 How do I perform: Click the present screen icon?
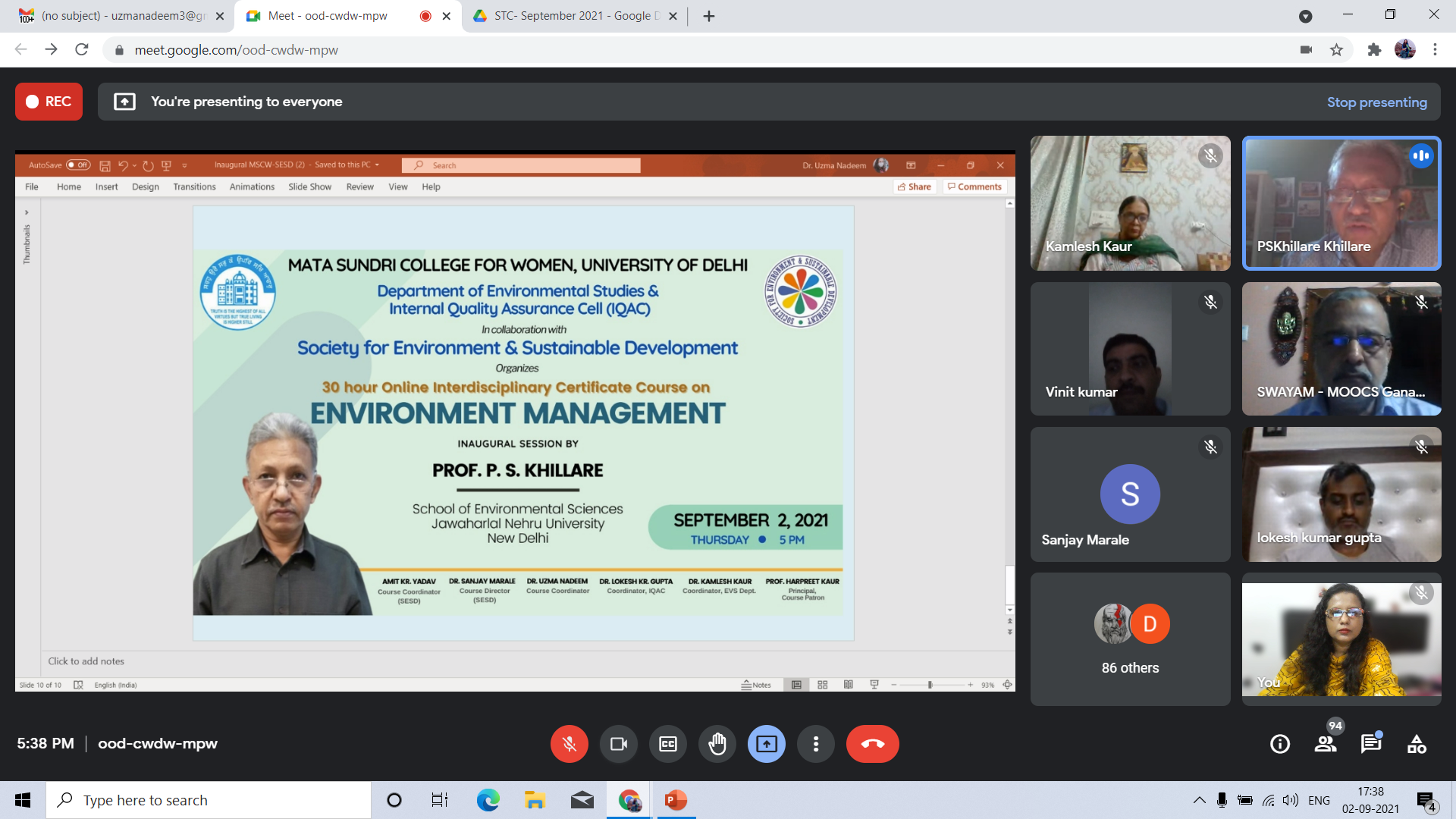(x=766, y=744)
